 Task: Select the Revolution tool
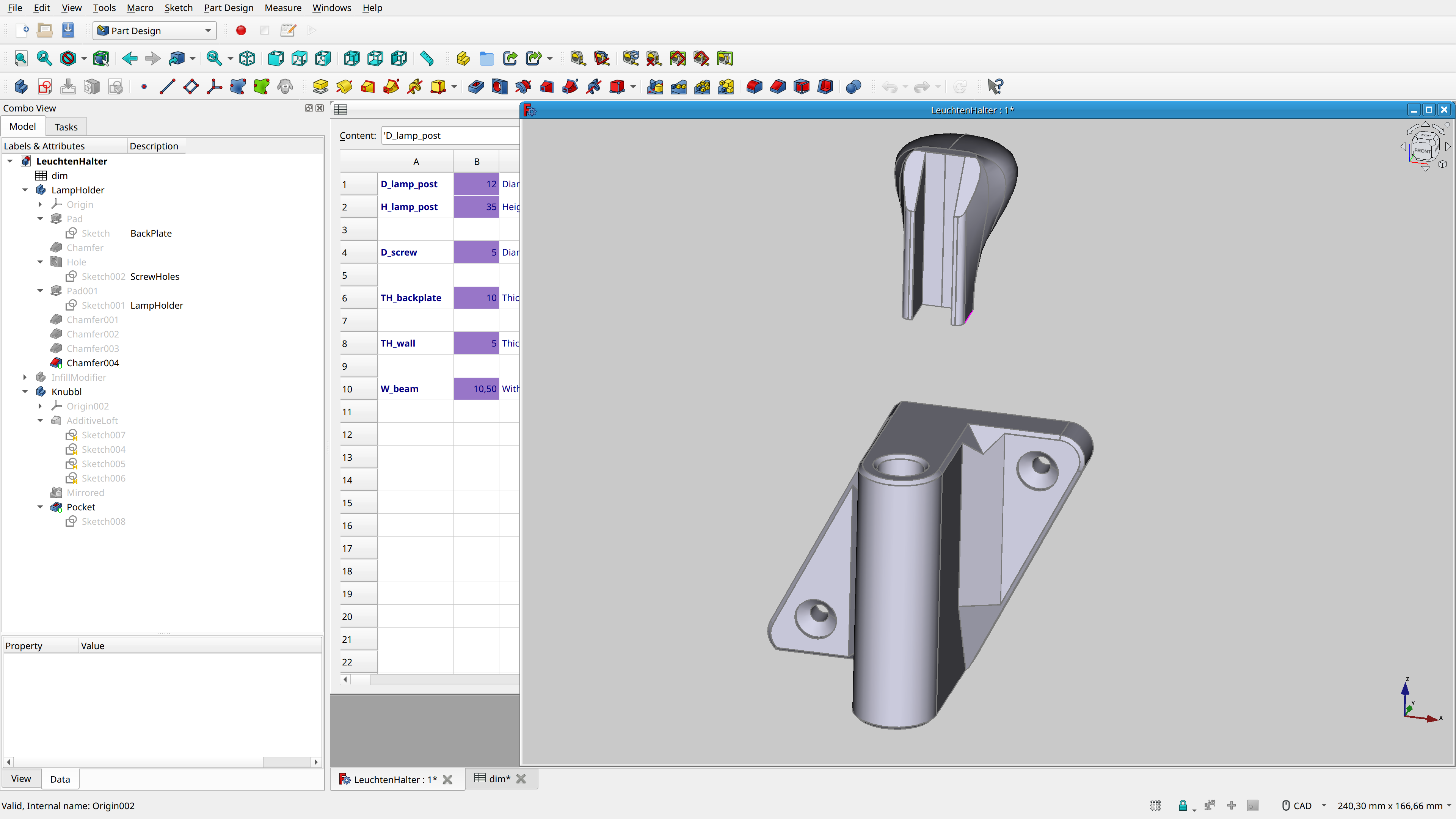coord(344,86)
